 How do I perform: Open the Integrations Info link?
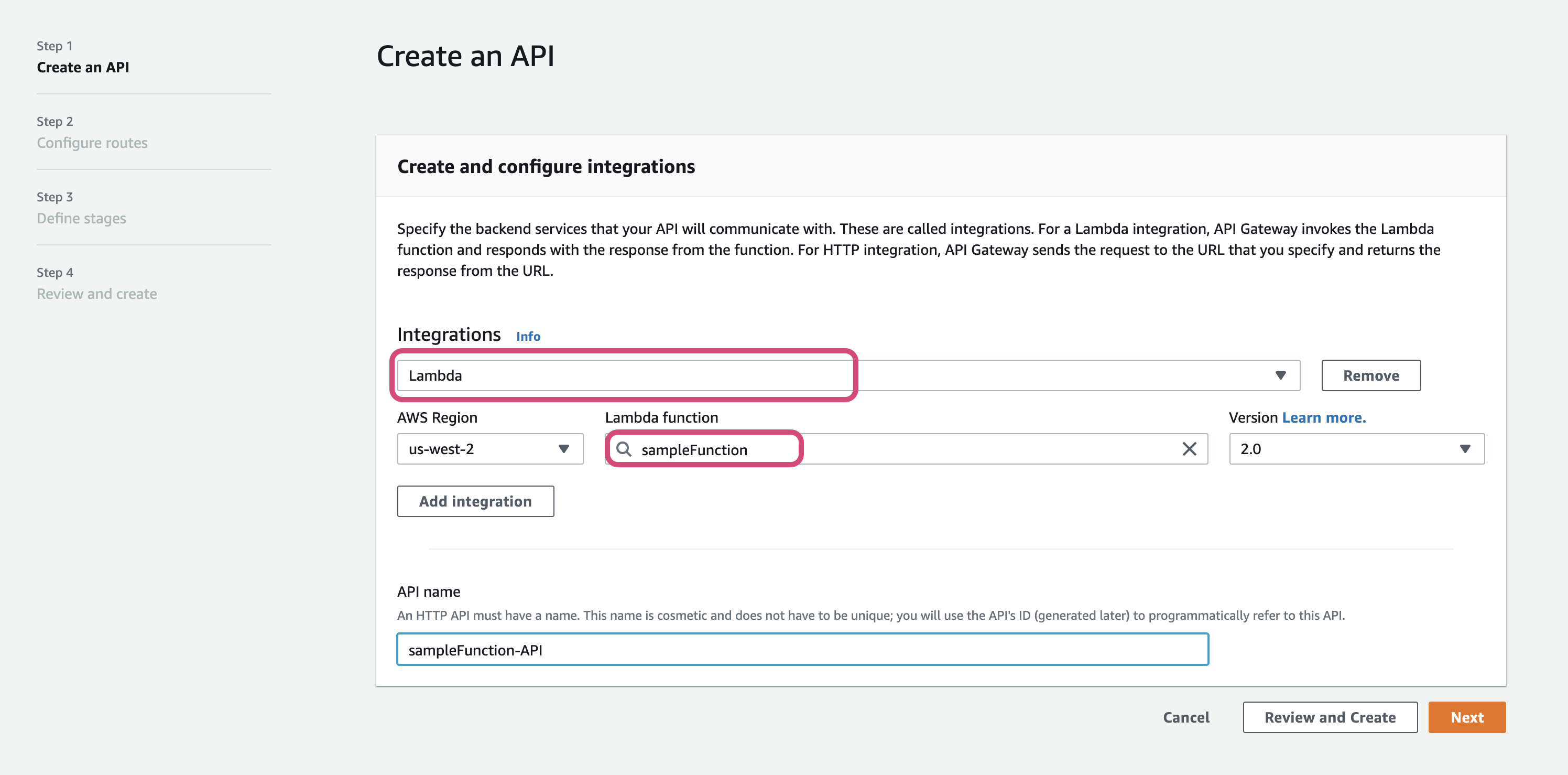coord(528,337)
